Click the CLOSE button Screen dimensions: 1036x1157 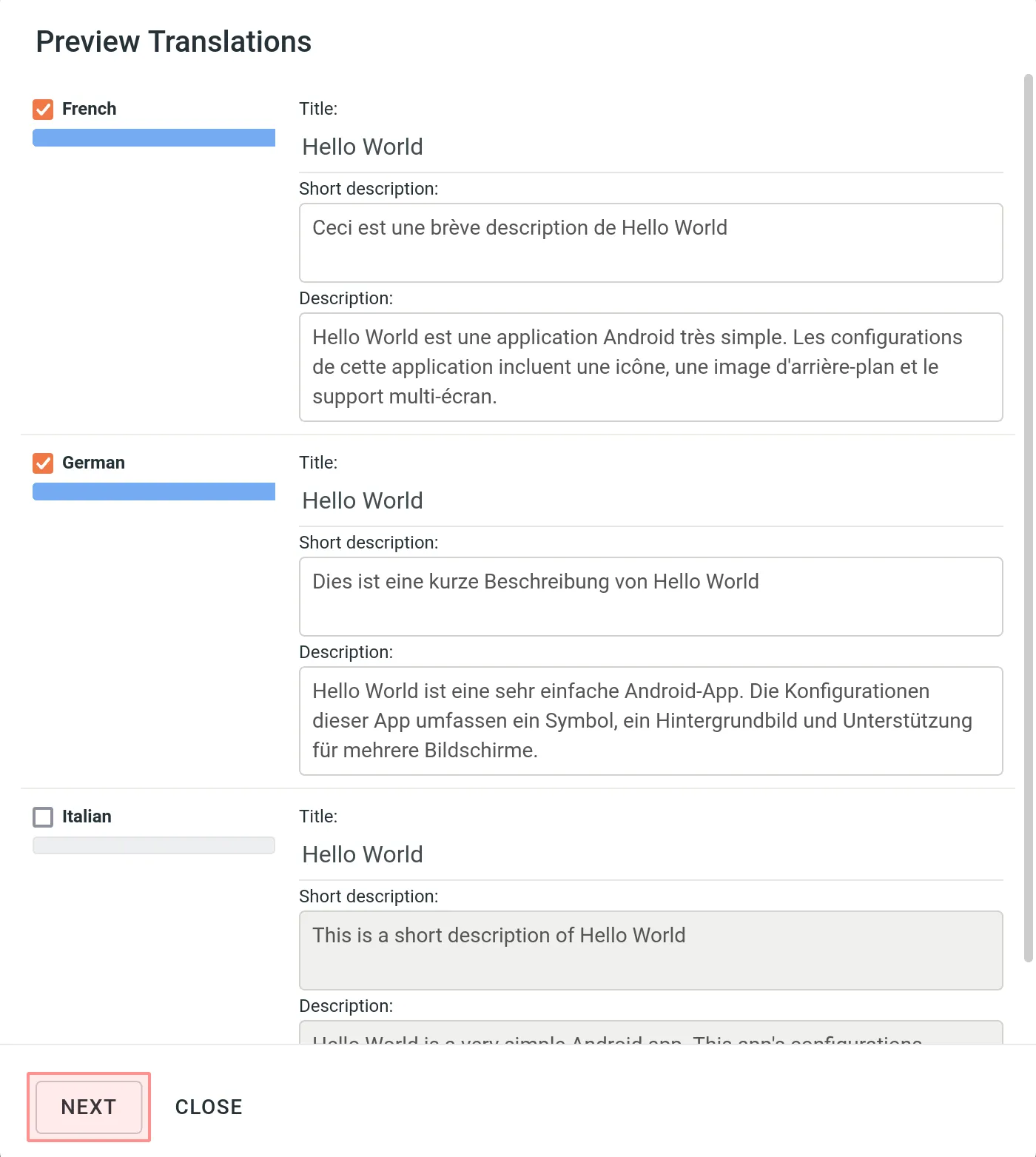click(x=208, y=1106)
